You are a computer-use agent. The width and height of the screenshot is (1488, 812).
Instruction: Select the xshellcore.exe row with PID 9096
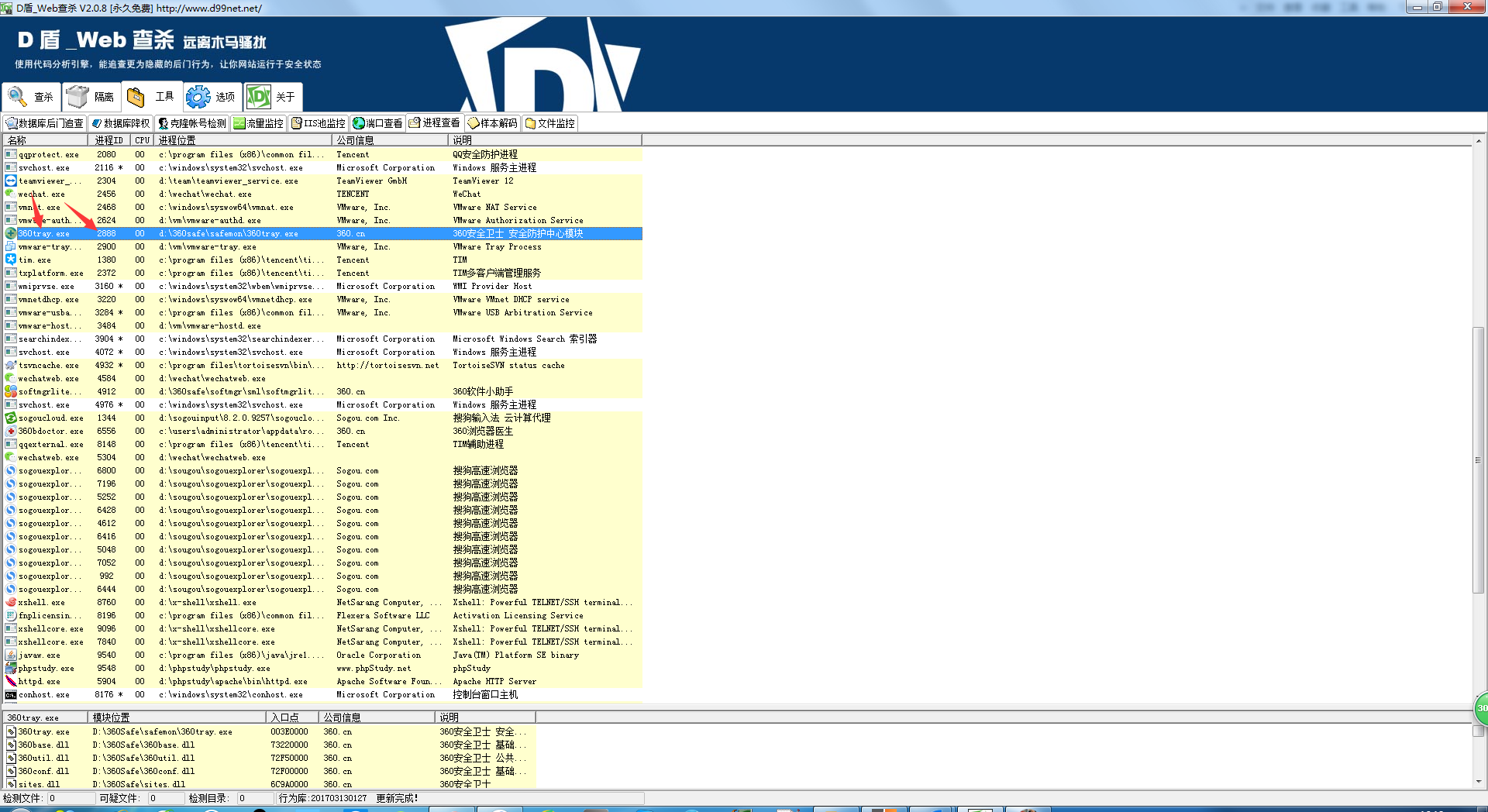(x=322, y=628)
